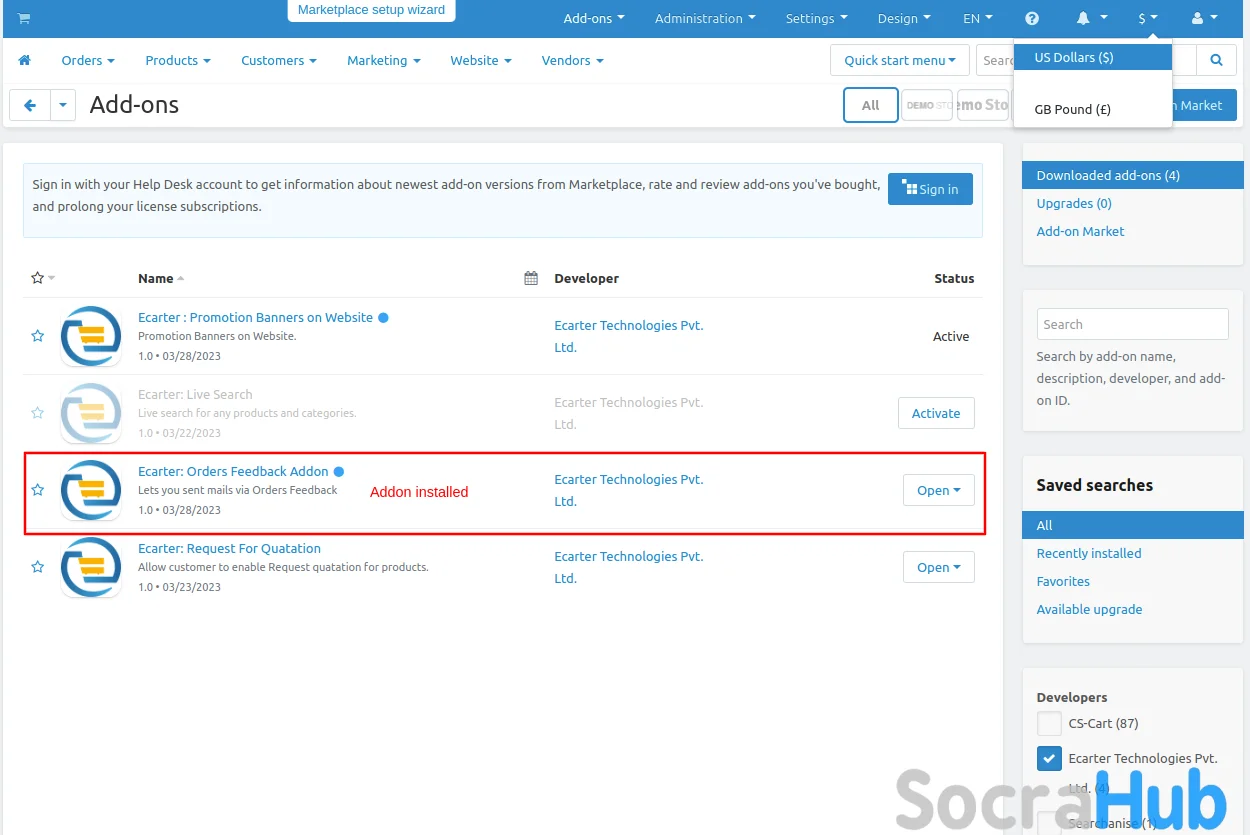
Task: Open the user account menu icon
Action: [x=1204, y=18]
